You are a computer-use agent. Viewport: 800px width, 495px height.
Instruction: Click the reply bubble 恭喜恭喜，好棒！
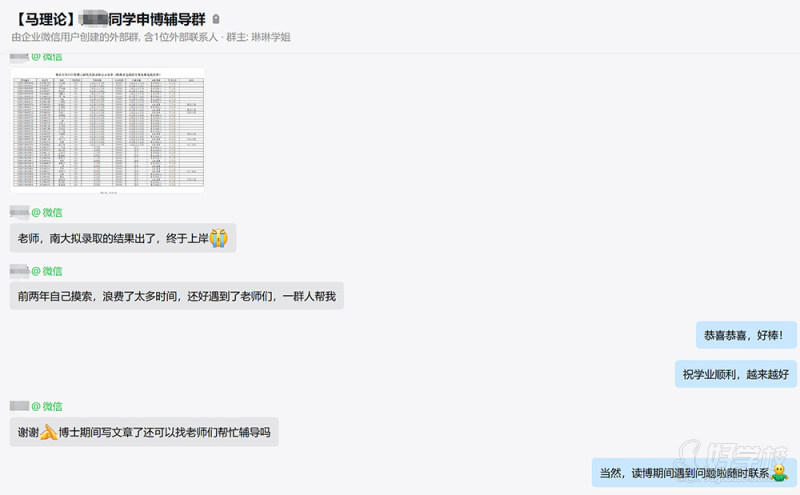coord(746,335)
